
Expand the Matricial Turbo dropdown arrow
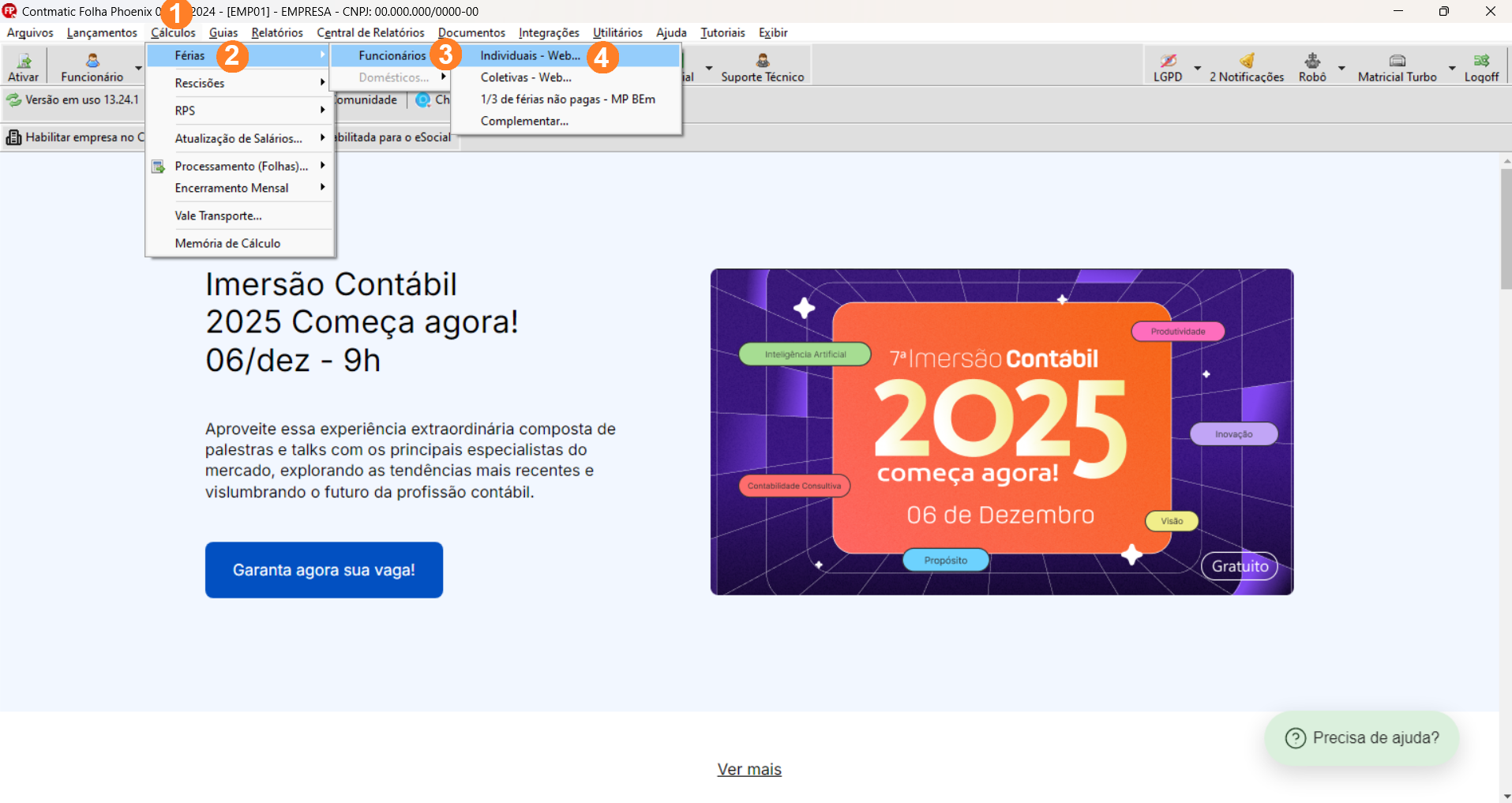click(x=1452, y=69)
